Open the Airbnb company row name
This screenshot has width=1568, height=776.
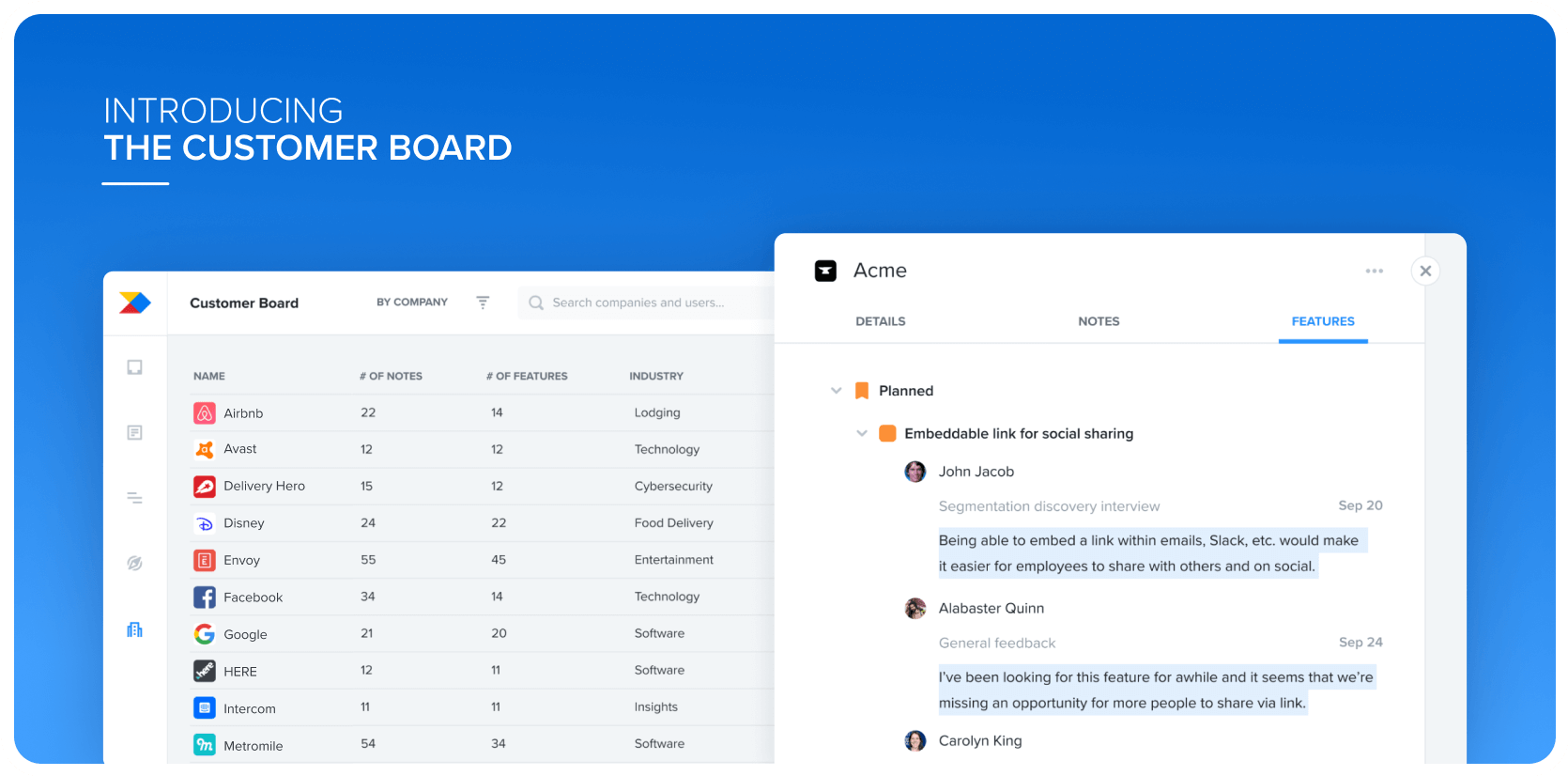[243, 413]
